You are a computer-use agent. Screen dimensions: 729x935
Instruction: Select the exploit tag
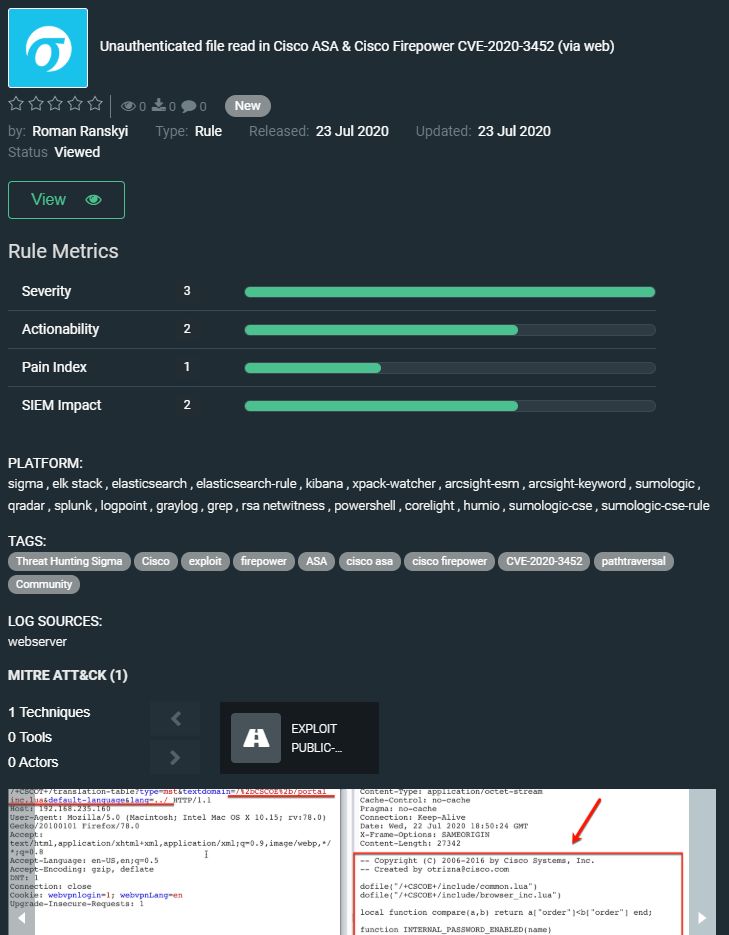[205, 561]
